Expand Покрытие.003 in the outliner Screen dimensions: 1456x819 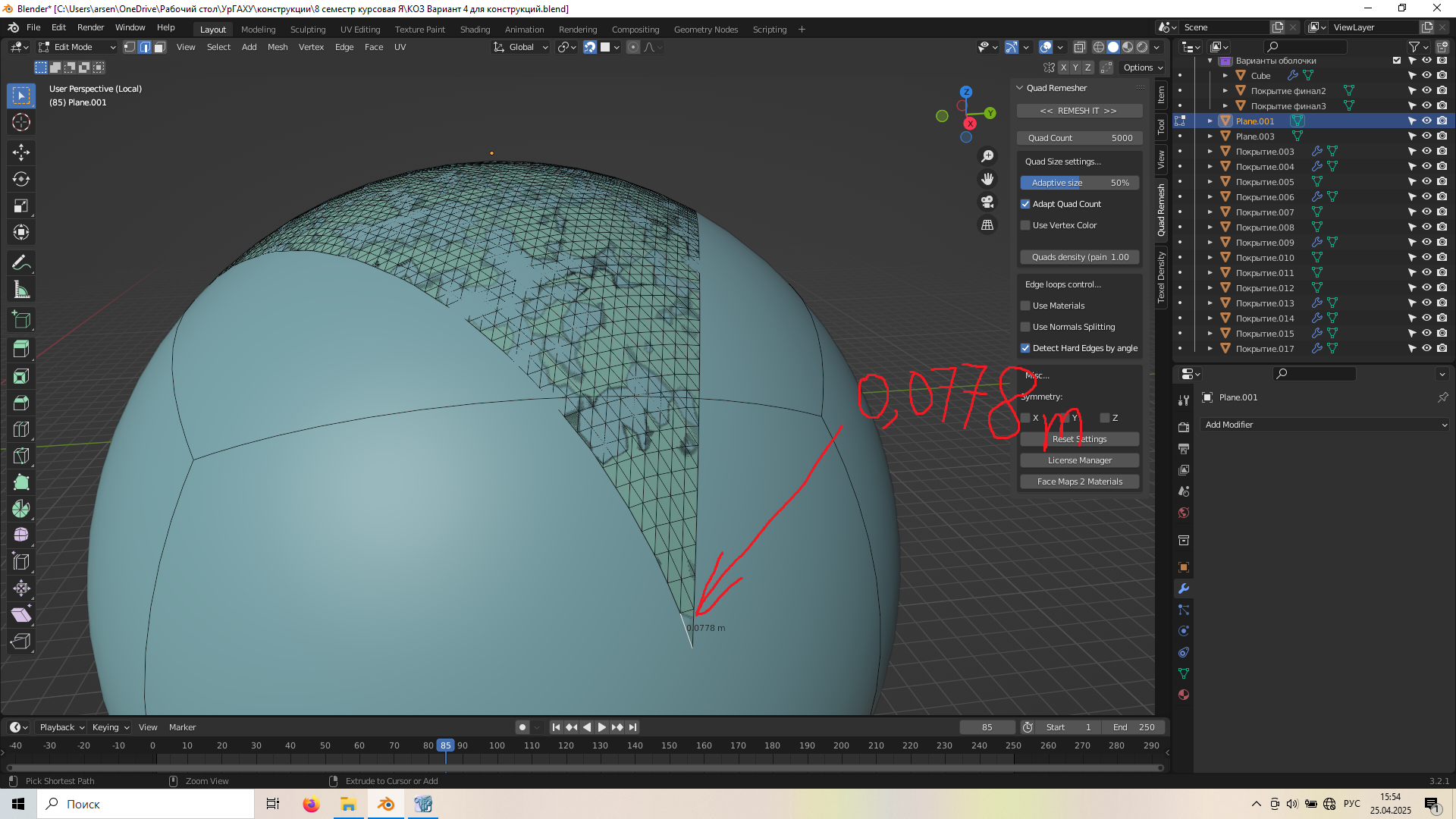point(1210,152)
